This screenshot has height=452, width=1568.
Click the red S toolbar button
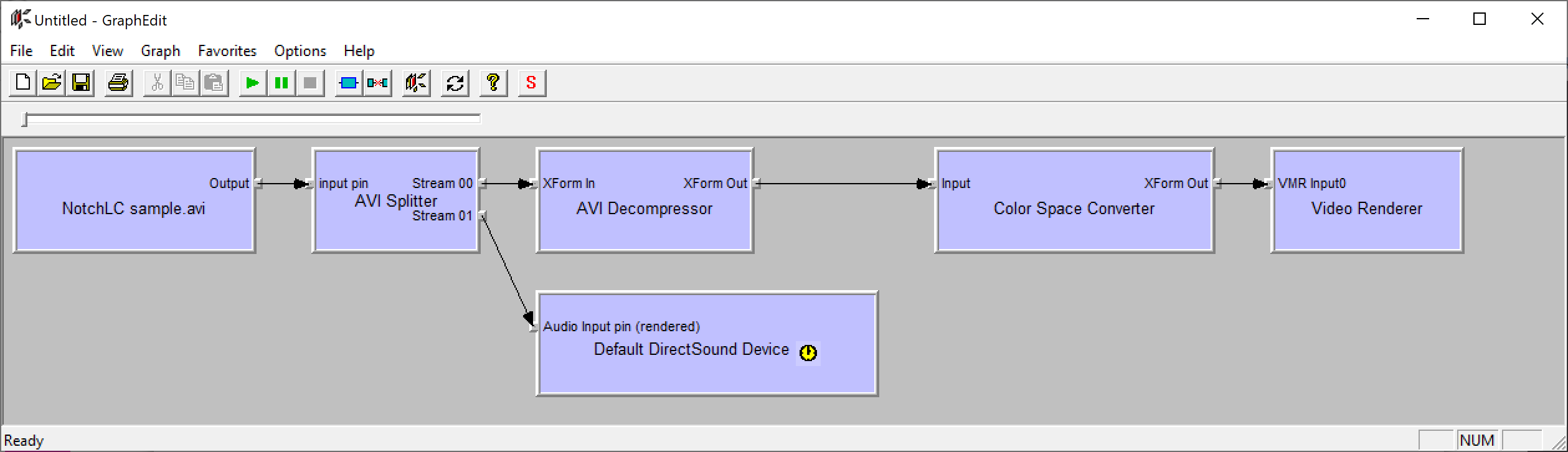[531, 83]
